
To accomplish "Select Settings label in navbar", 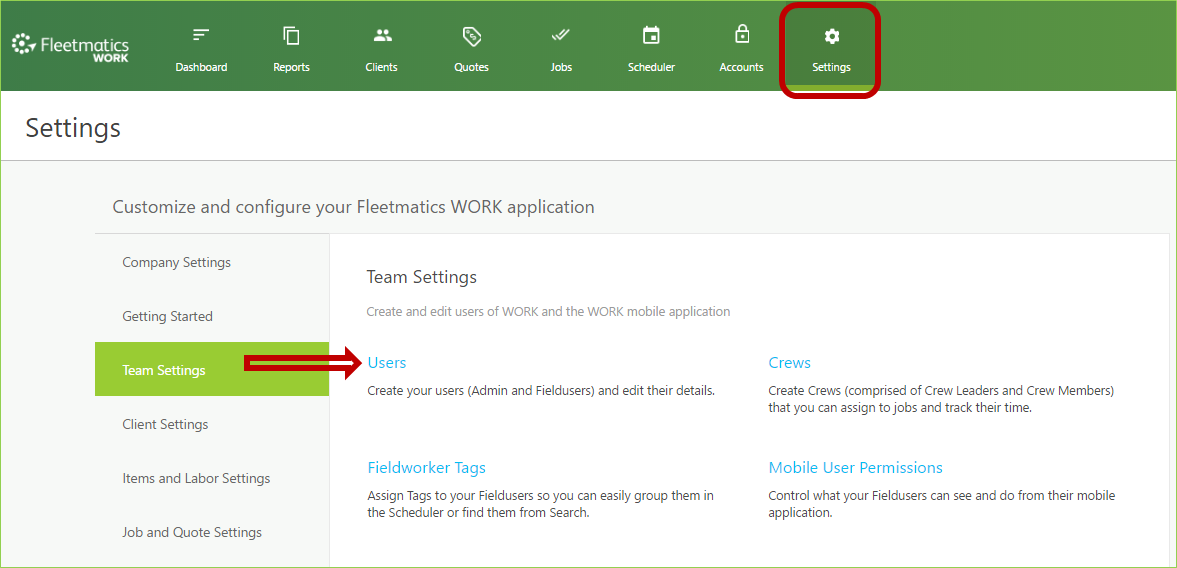I will 831,68.
